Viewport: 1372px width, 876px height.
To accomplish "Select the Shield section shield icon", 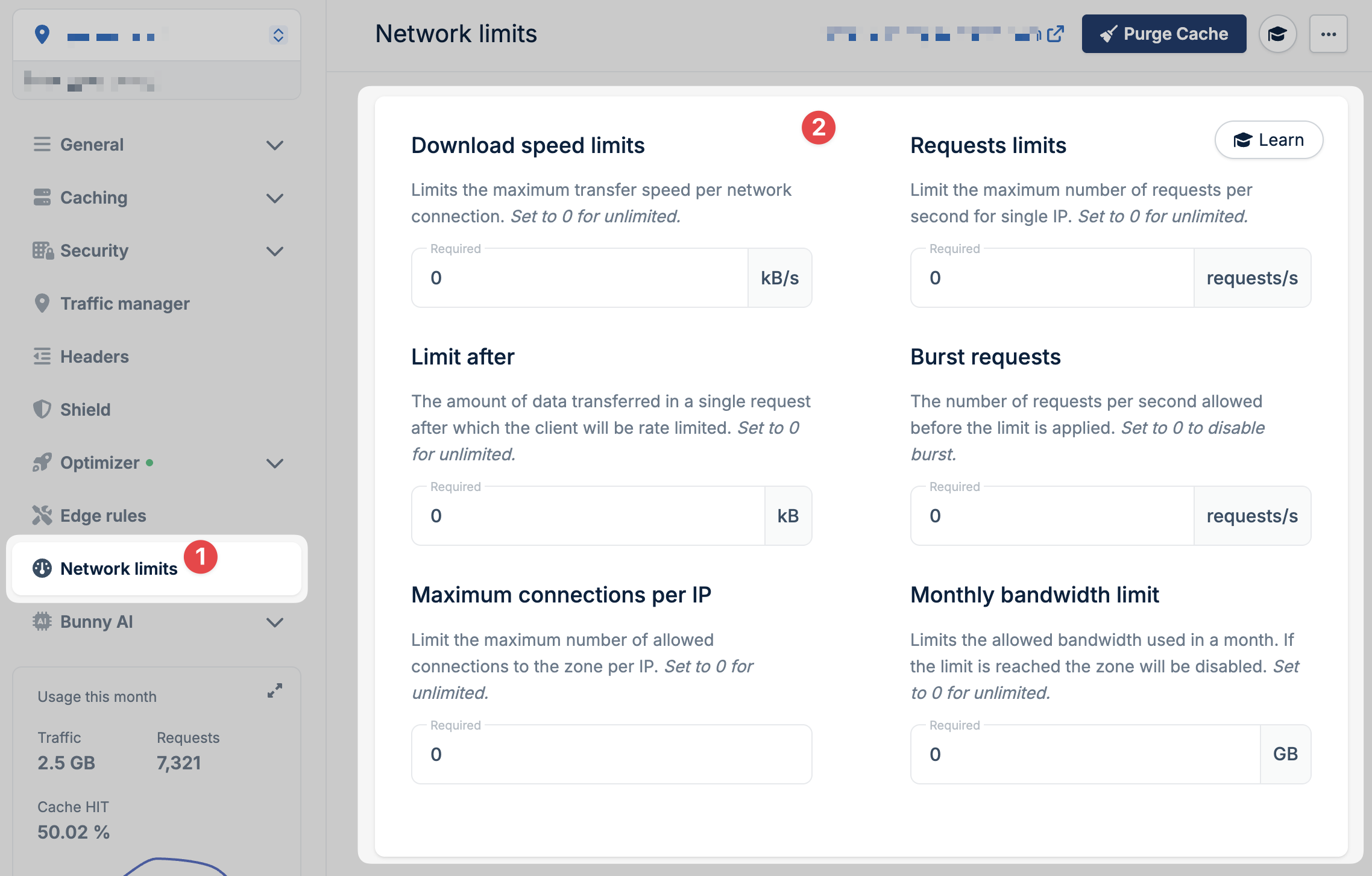I will click(42, 410).
